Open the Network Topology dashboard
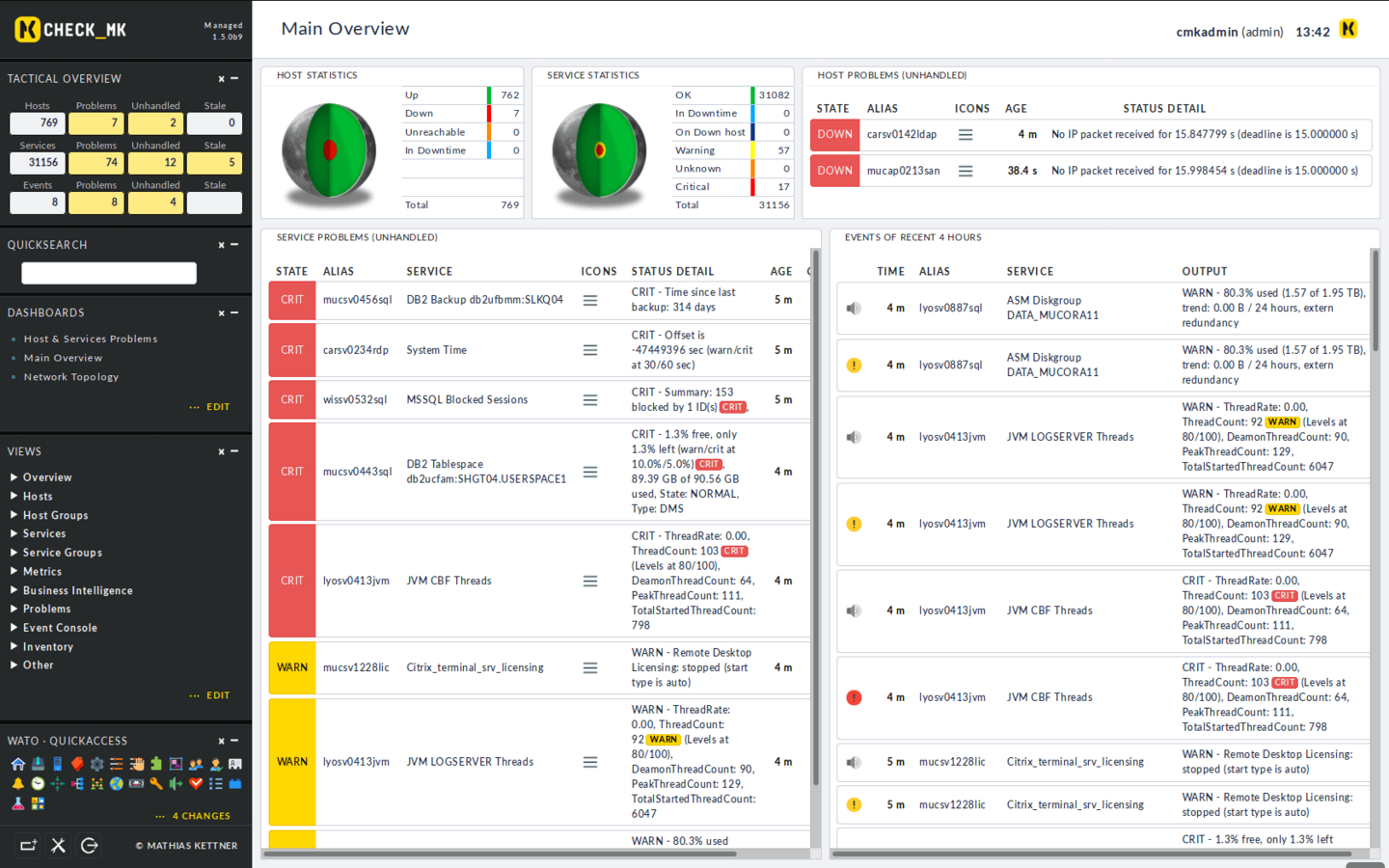Image resolution: width=1389 pixels, height=868 pixels. tap(71, 377)
